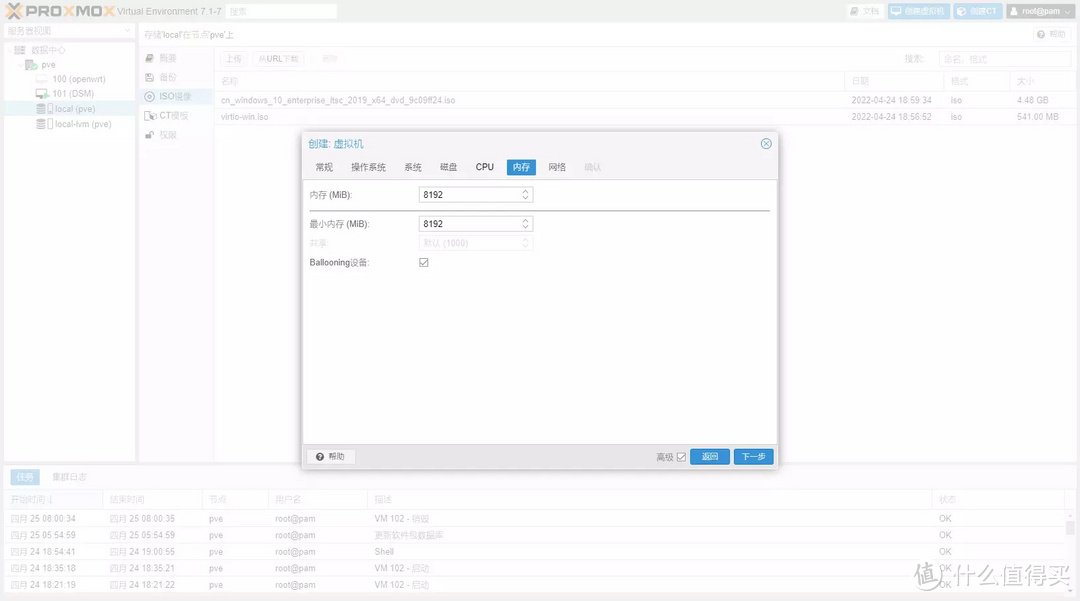Click the top search box

point(281,12)
